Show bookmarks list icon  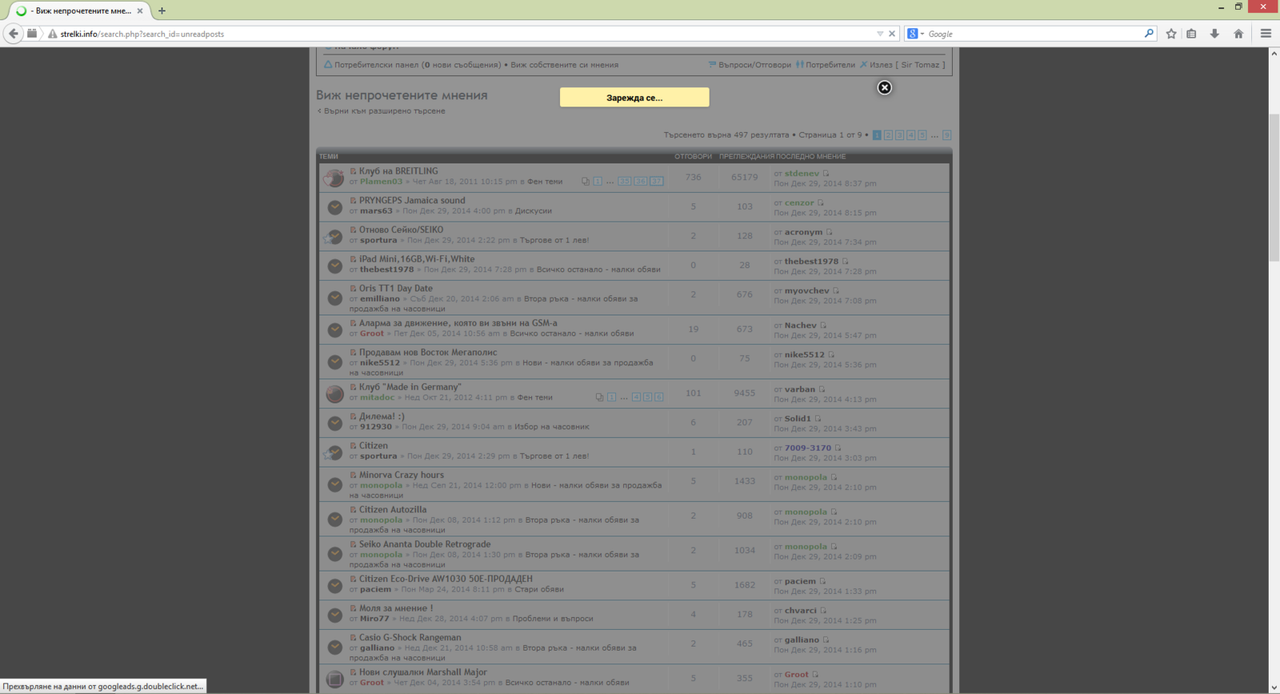click(x=1192, y=33)
